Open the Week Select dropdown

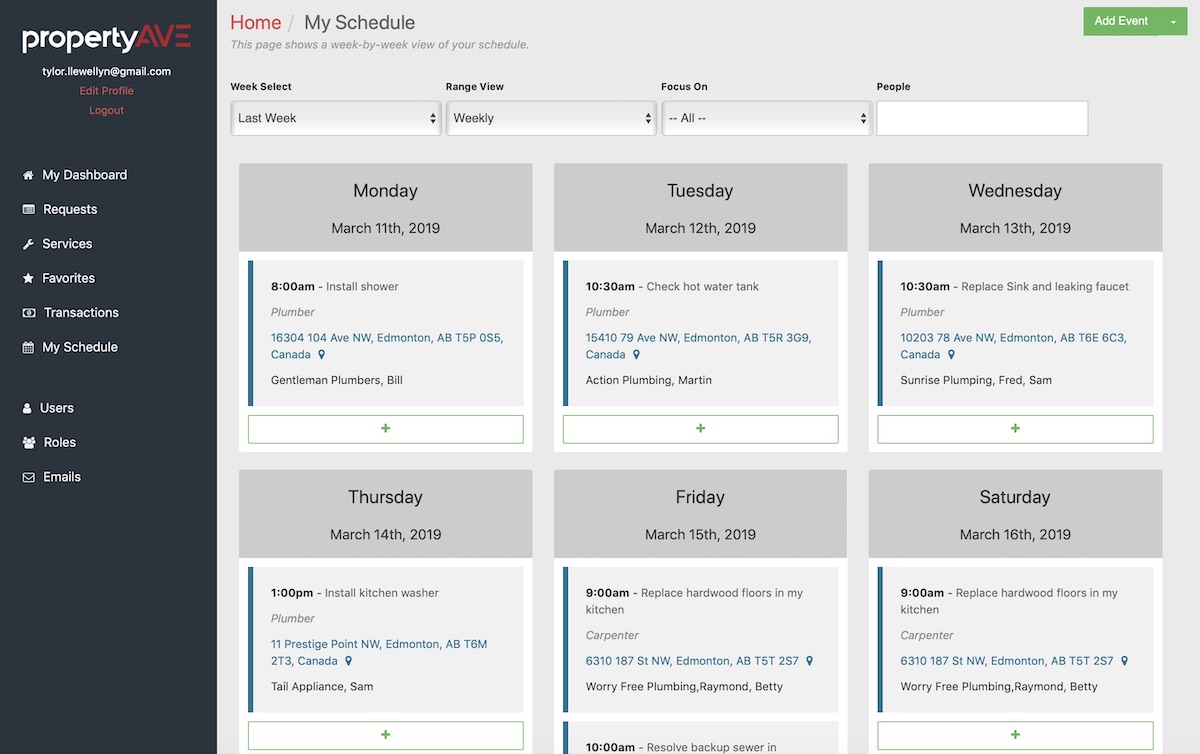[x=335, y=118]
